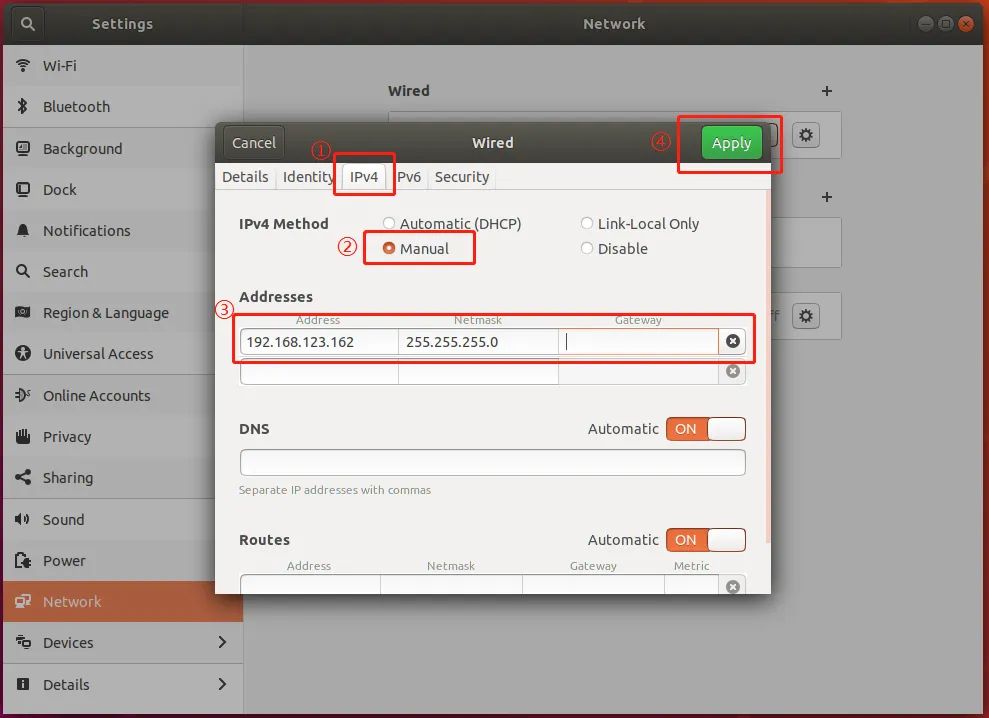989x718 pixels.
Task: Select the Manual IPv4 method
Action: click(416, 249)
